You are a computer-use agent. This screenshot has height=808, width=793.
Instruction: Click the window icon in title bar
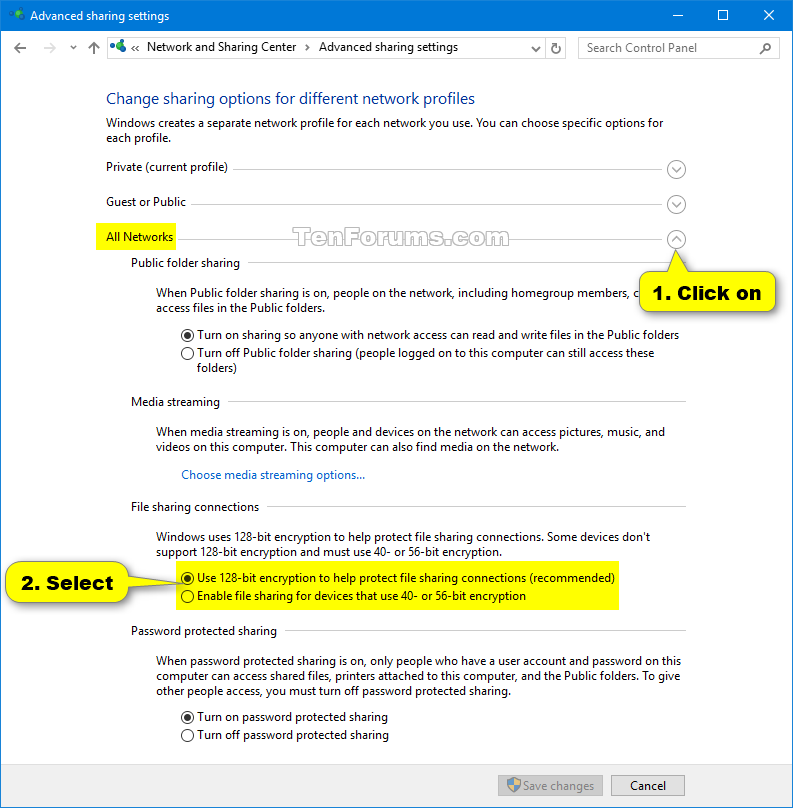click(17, 14)
